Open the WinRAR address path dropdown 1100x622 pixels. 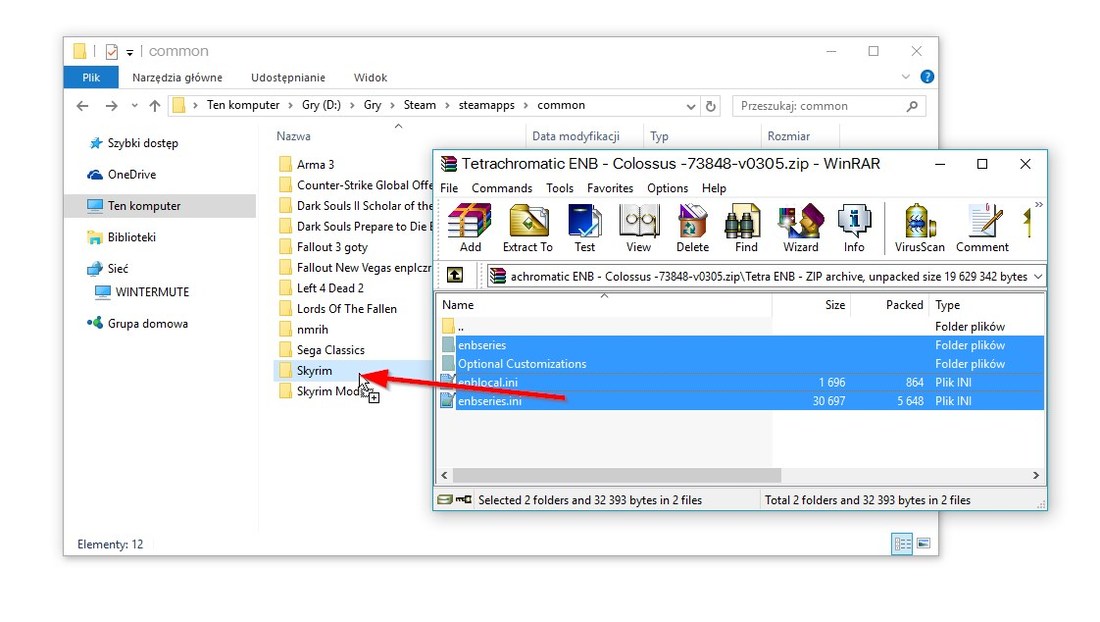[x=1038, y=276]
